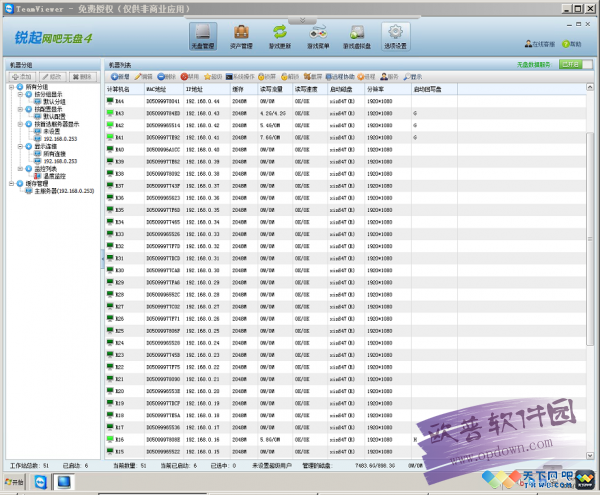600x495 pixels.
Task: Click the lock-screen padlock toolbar button
Action: (x=267, y=77)
